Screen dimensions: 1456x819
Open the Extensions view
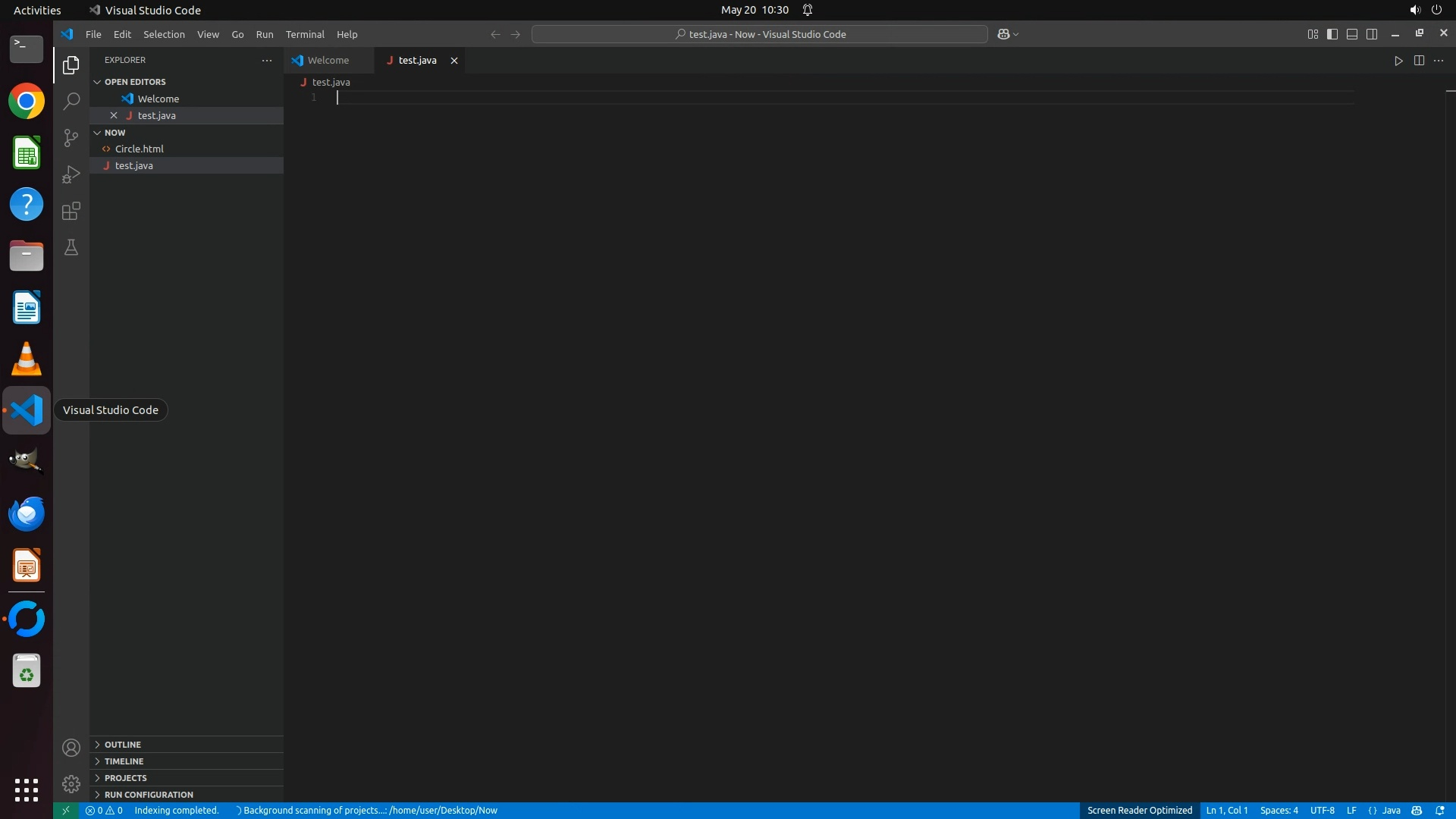71,211
